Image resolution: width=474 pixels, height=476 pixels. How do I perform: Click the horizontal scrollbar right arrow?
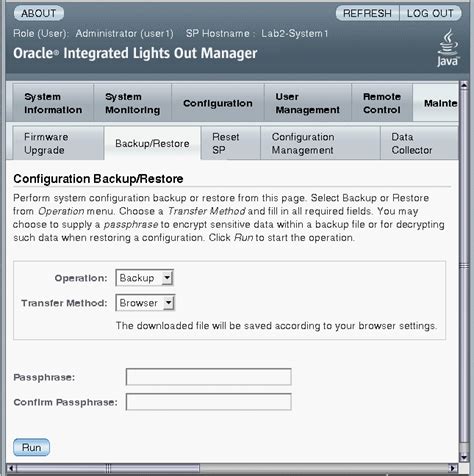pos(452,468)
